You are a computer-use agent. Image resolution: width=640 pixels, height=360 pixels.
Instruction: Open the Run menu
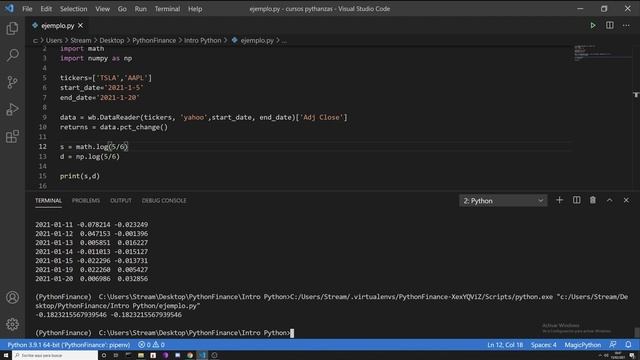coord(140,9)
